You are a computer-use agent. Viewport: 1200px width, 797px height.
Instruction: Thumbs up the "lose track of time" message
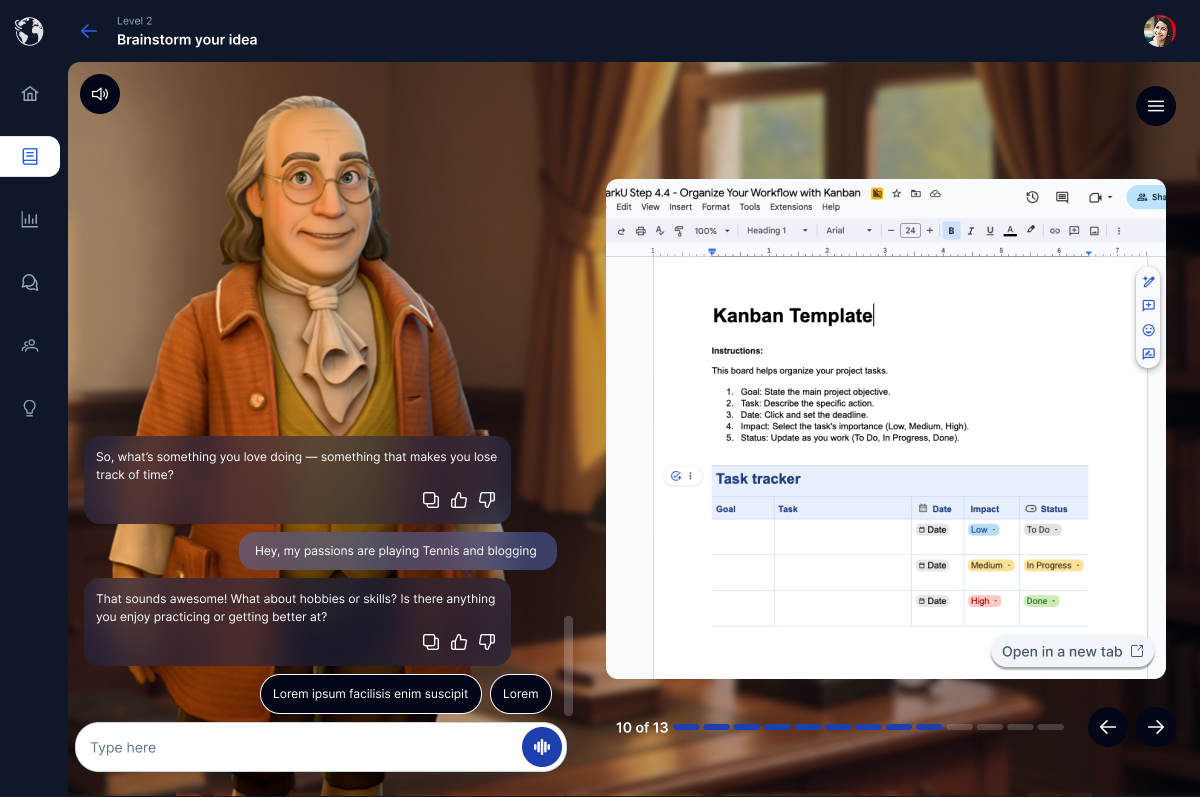(459, 500)
